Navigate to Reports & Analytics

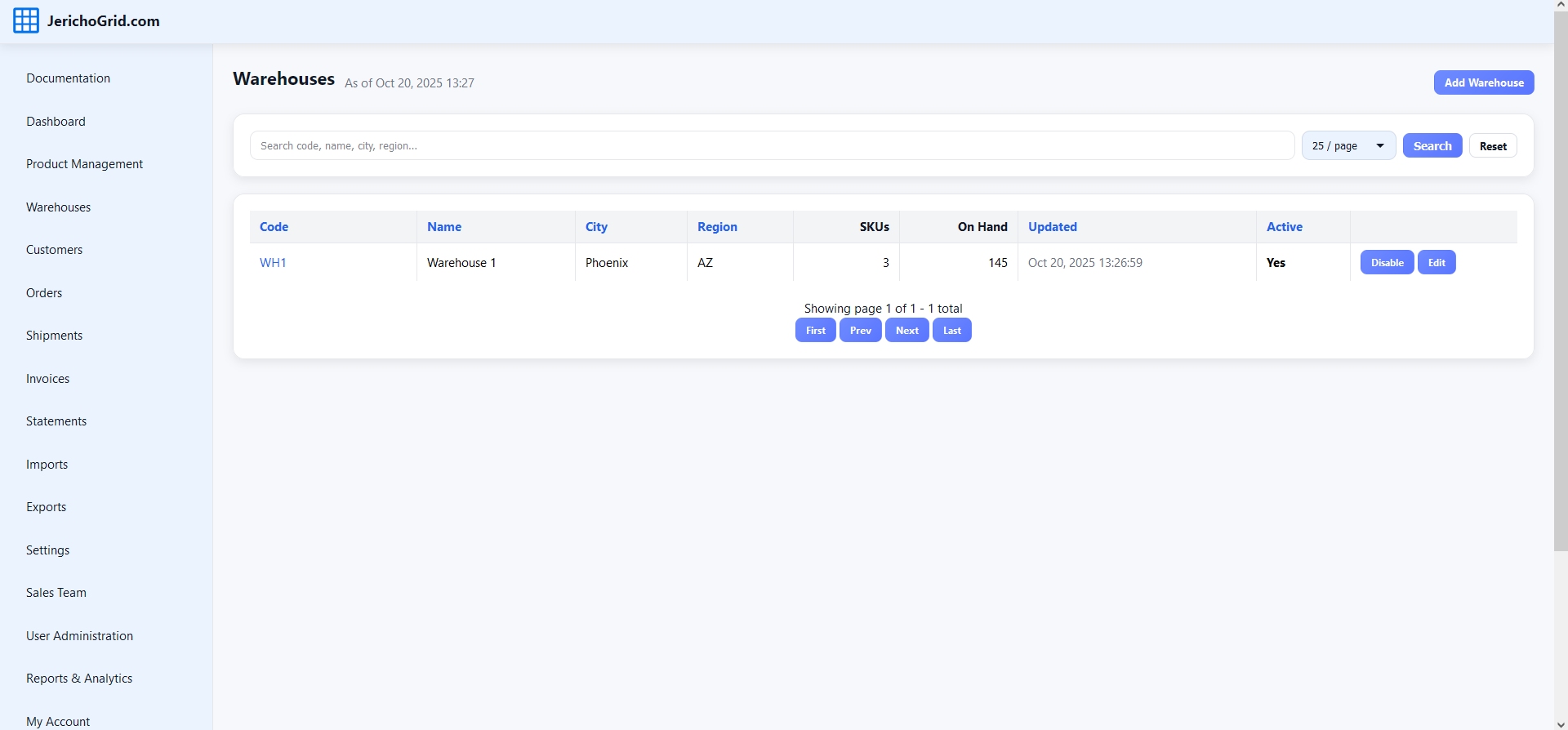pyautogui.click(x=79, y=679)
